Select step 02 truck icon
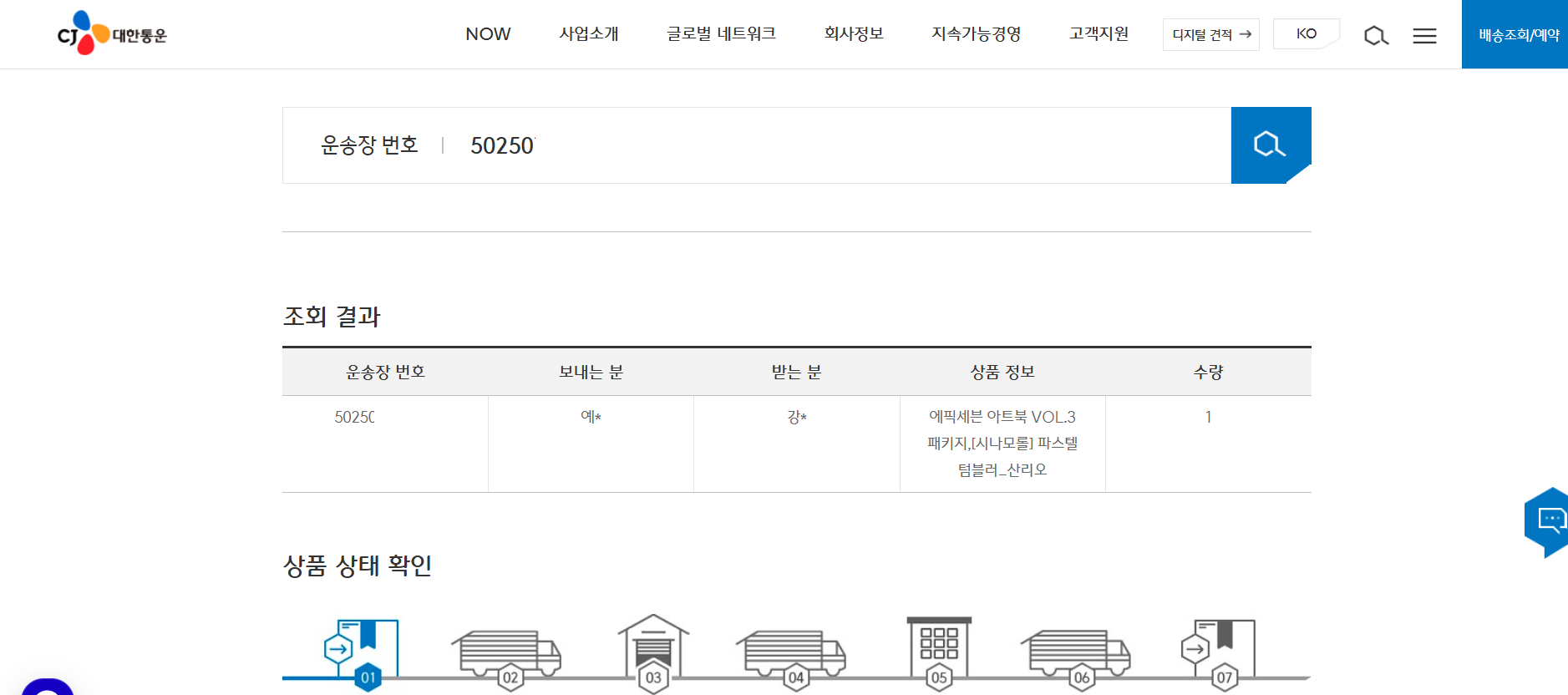 506,653
